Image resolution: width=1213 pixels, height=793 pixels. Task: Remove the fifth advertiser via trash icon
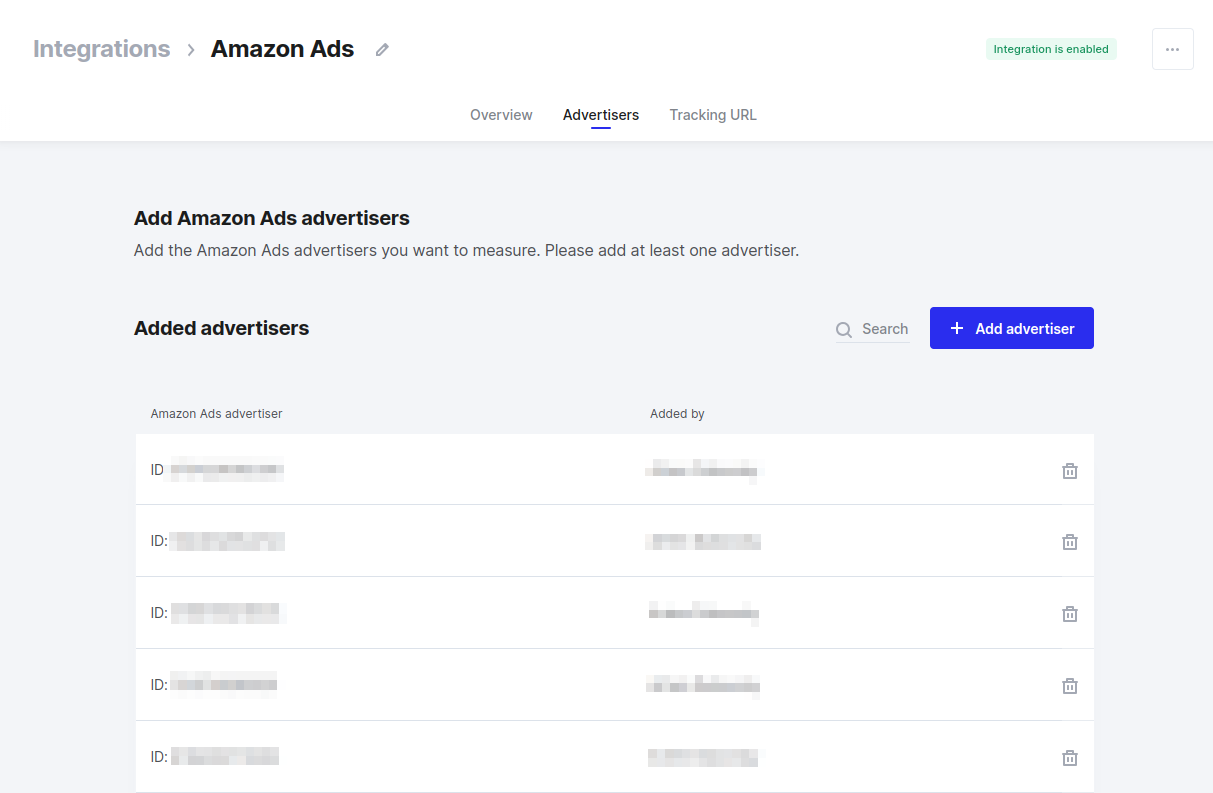click(1069, 758)
